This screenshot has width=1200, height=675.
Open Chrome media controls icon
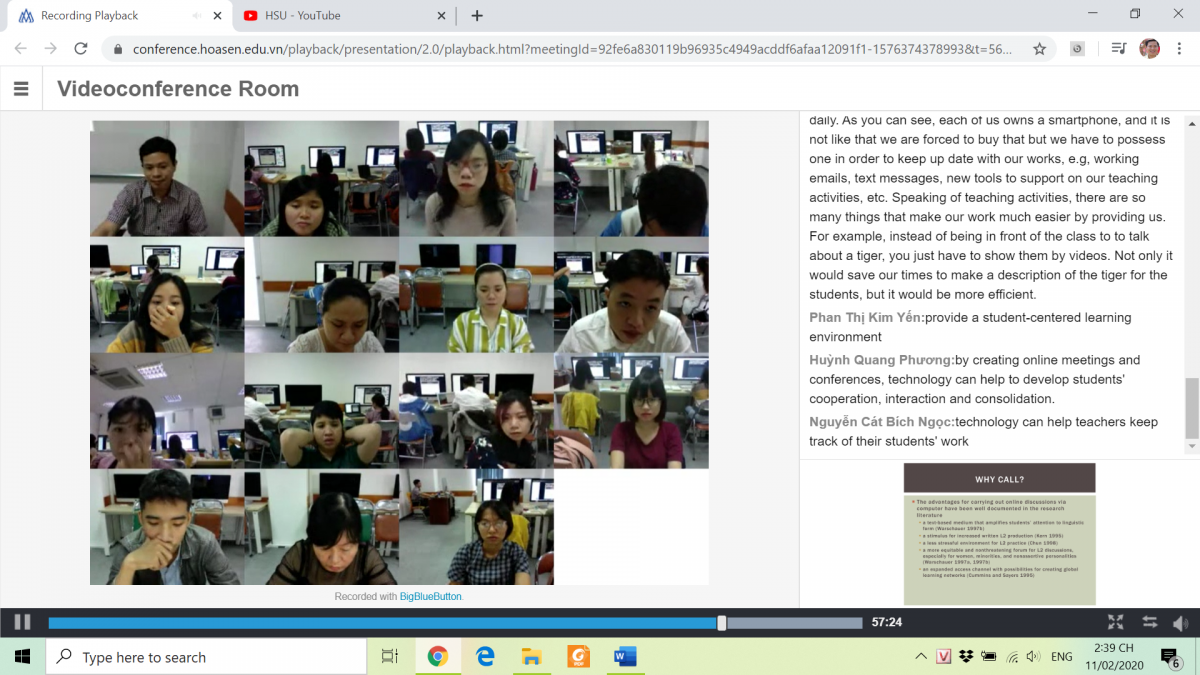point(1118,48)
